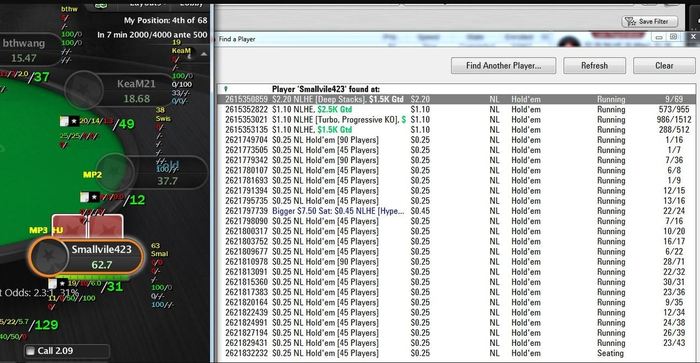Select tournament 2621795735 row

pyautogui.click(x=456, y=201)
